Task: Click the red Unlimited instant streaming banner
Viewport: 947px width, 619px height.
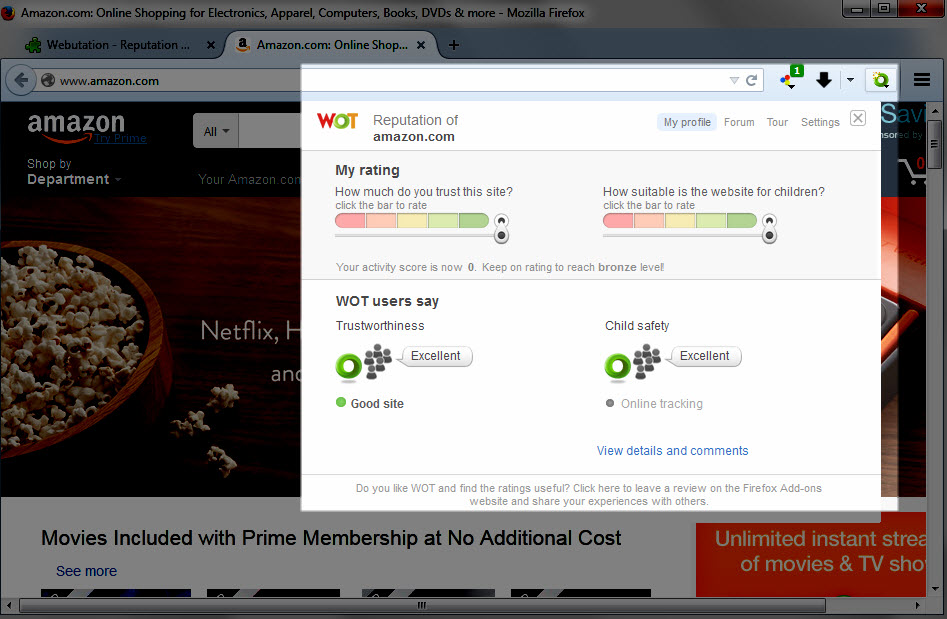Action: click(x=811, y=554)
